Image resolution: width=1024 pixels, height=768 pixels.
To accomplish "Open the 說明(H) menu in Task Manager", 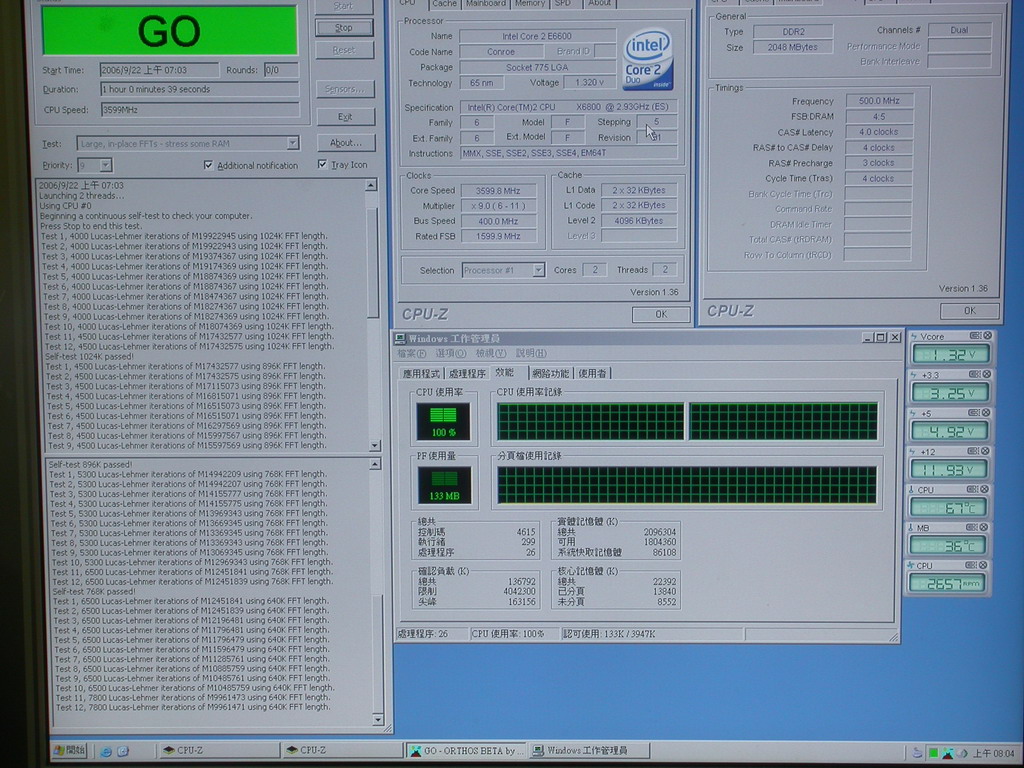I will tap(530, 353).
